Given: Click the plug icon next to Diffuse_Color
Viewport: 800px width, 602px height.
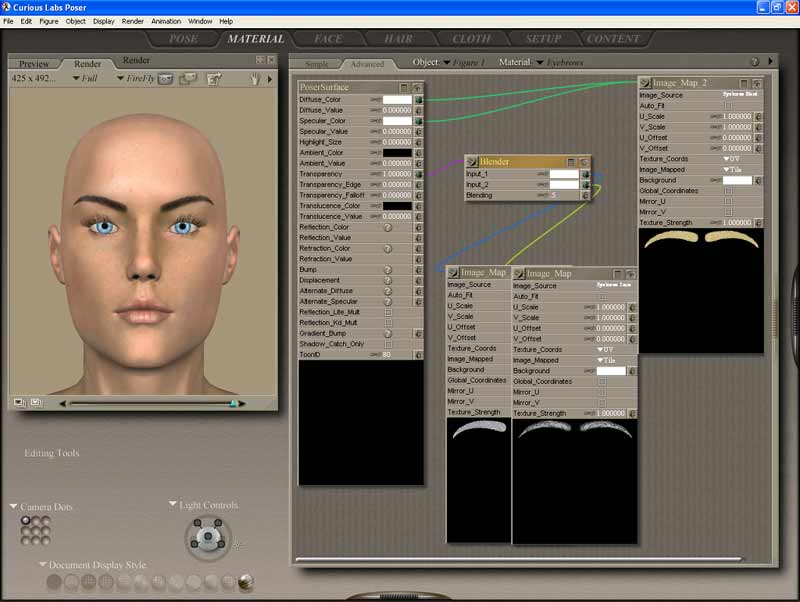Looking at the screenshot, I should tap(418, 100).
